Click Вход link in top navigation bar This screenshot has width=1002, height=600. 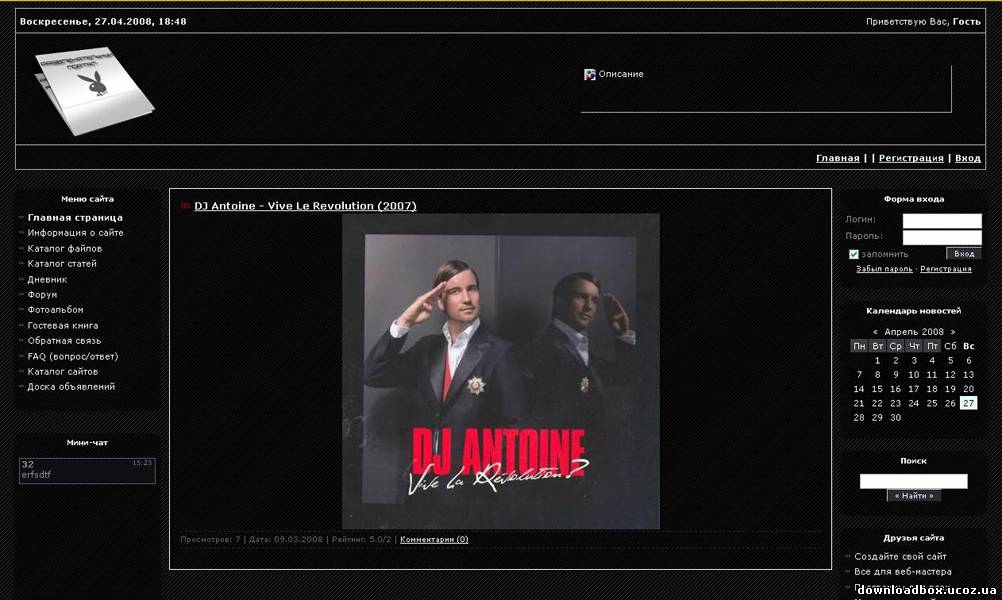[968, 158]
